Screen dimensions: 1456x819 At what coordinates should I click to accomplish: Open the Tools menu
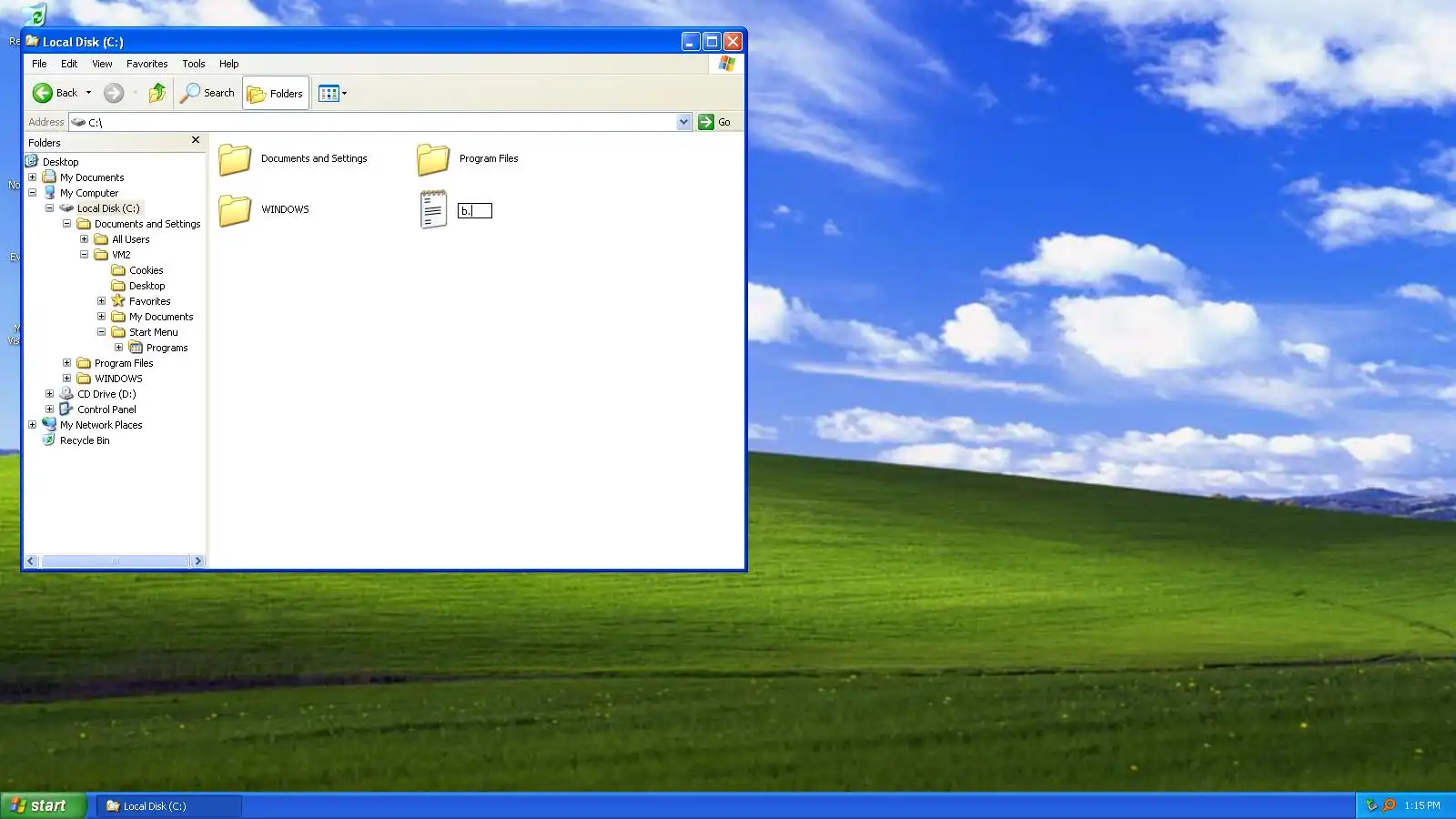click(194, 64)
